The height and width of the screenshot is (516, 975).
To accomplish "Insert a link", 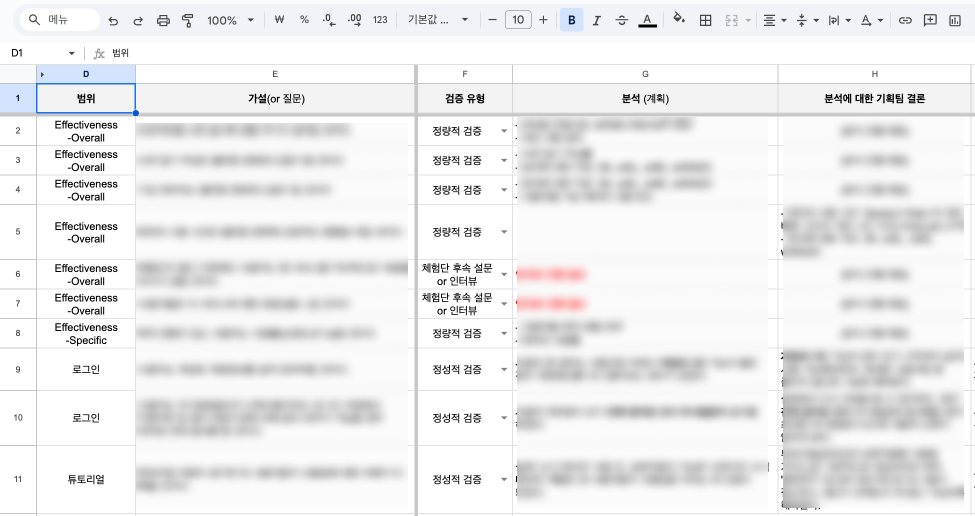I will click(905, 20).
